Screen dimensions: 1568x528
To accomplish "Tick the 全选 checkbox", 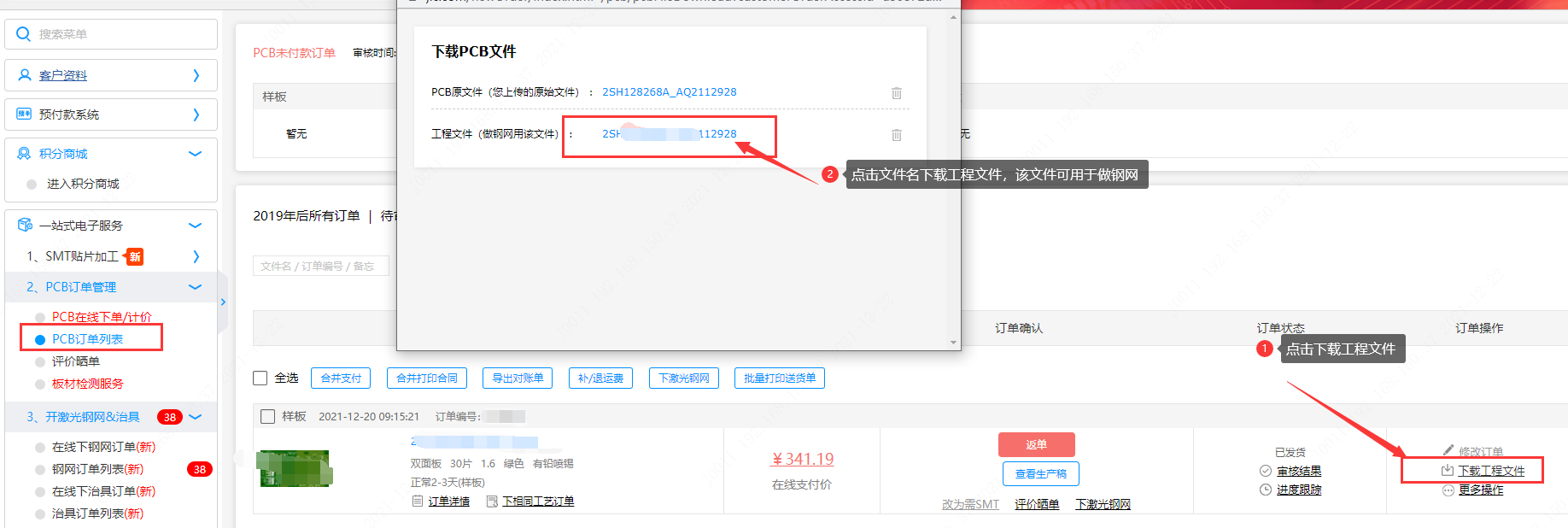I will 260,378.
